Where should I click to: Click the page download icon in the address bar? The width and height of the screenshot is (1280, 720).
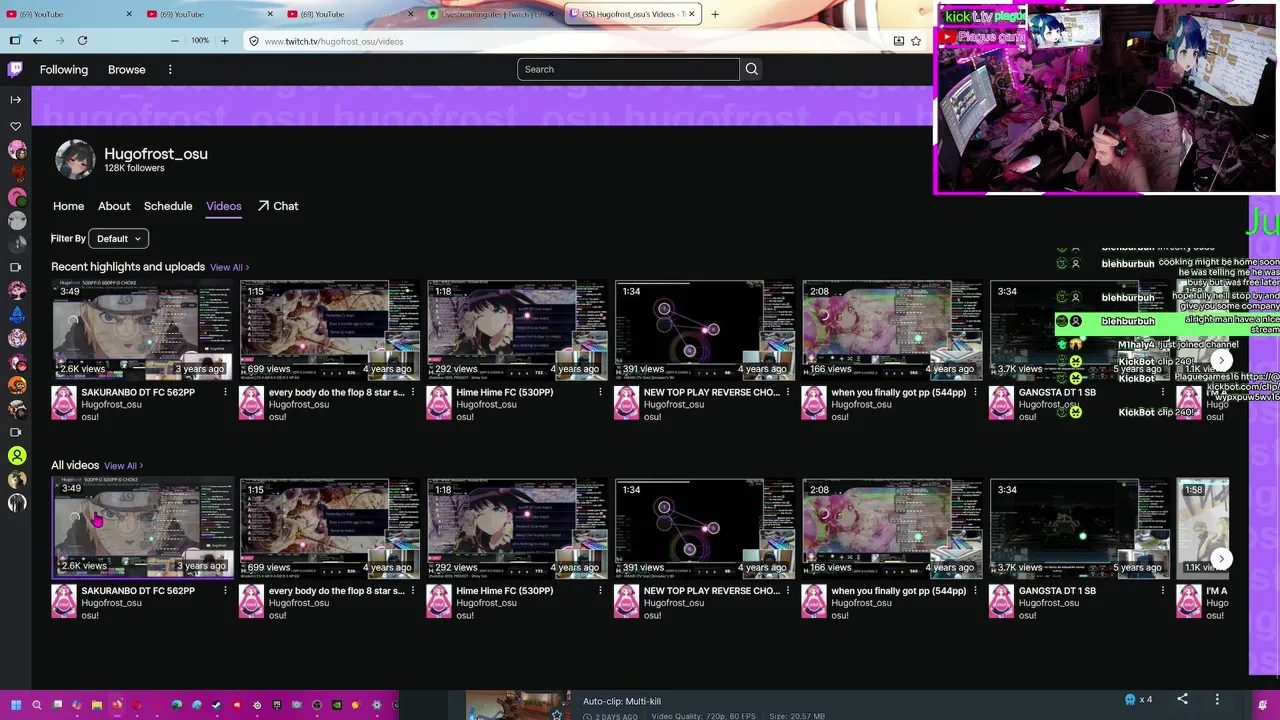(898, 41)
